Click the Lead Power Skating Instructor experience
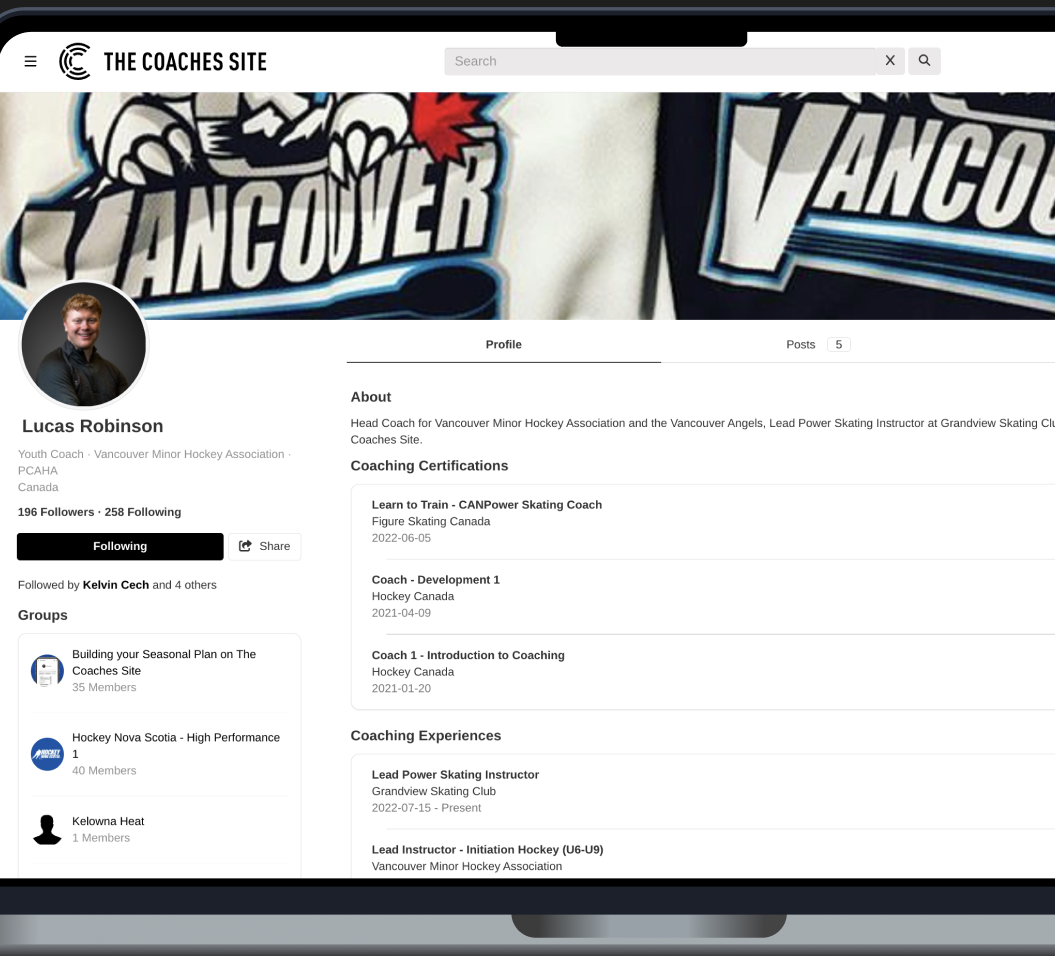The image size is (1055, 956). point(455,774)
